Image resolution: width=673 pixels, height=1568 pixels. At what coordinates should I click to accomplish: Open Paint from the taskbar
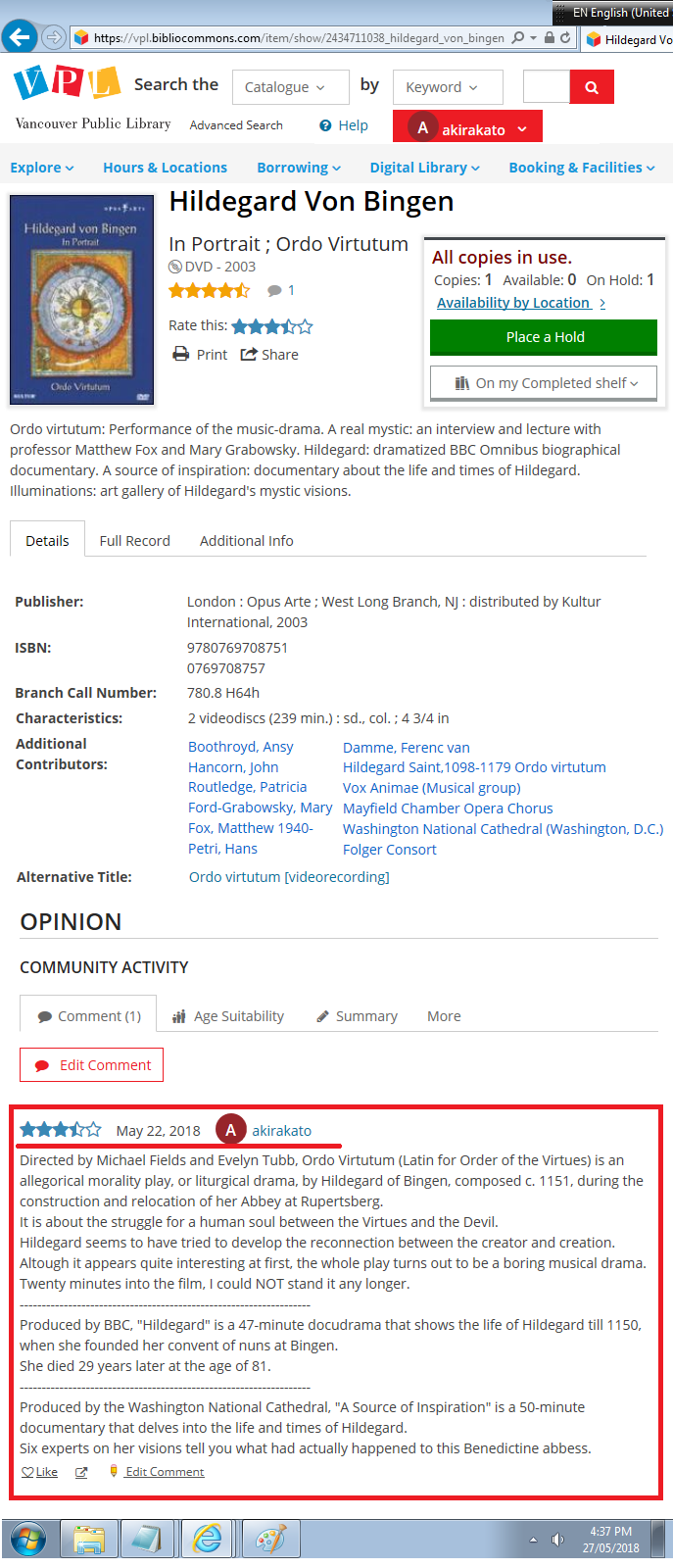pos(269,1540)
